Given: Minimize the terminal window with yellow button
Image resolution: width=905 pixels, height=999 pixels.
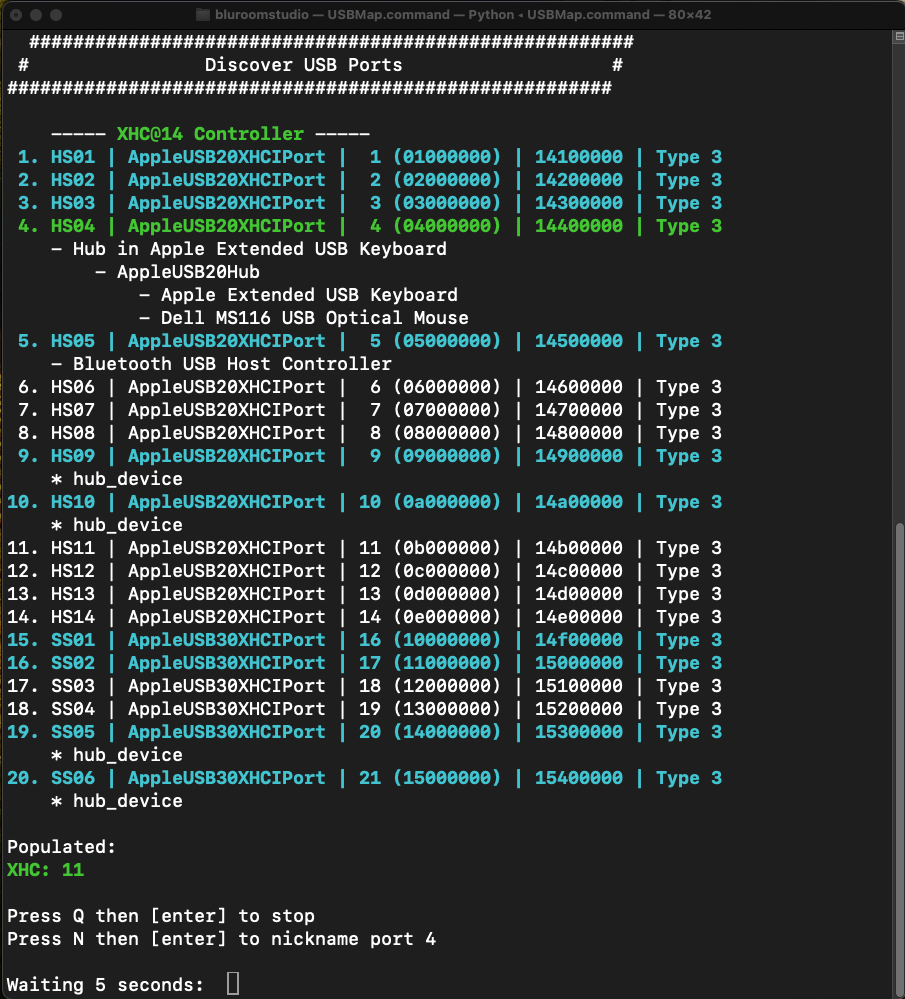Looking at the screenshot, I should click(x=37, y=15).
